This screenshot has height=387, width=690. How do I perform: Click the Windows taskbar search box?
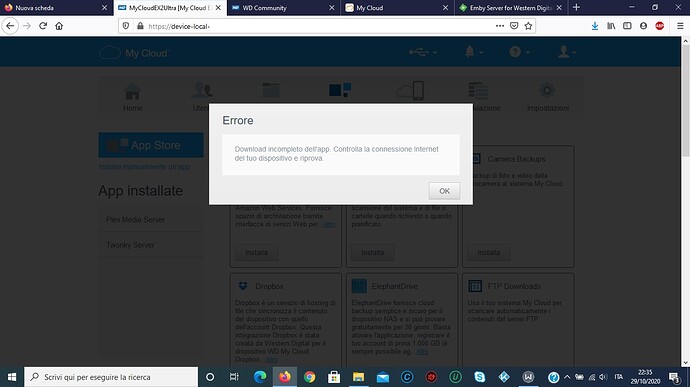(x=111, y=377)
